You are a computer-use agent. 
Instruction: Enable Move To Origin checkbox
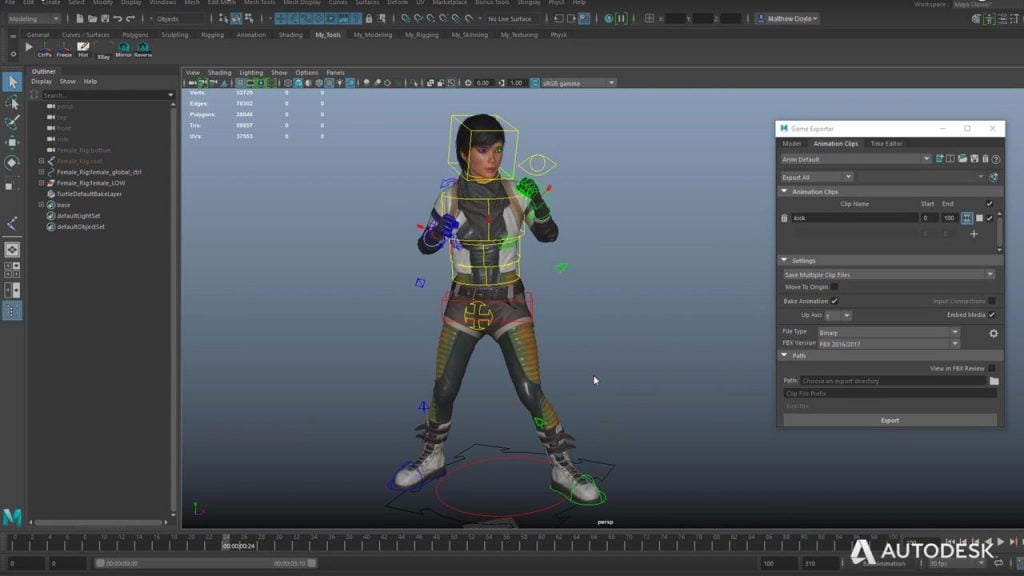[x=835, y=287]
